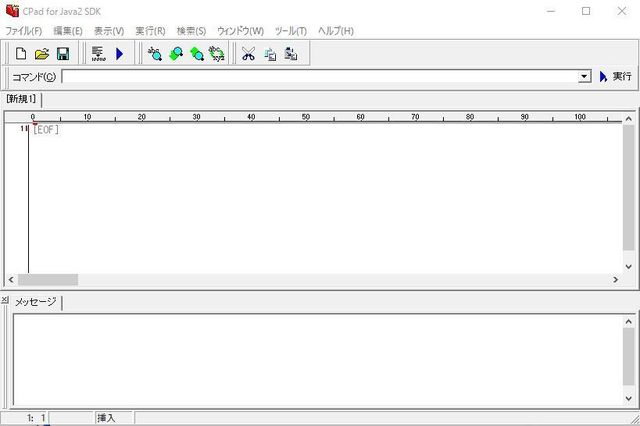The image size is (640, 426).
Task: Select the [新規1] document tab
Action: pos(22,99)
